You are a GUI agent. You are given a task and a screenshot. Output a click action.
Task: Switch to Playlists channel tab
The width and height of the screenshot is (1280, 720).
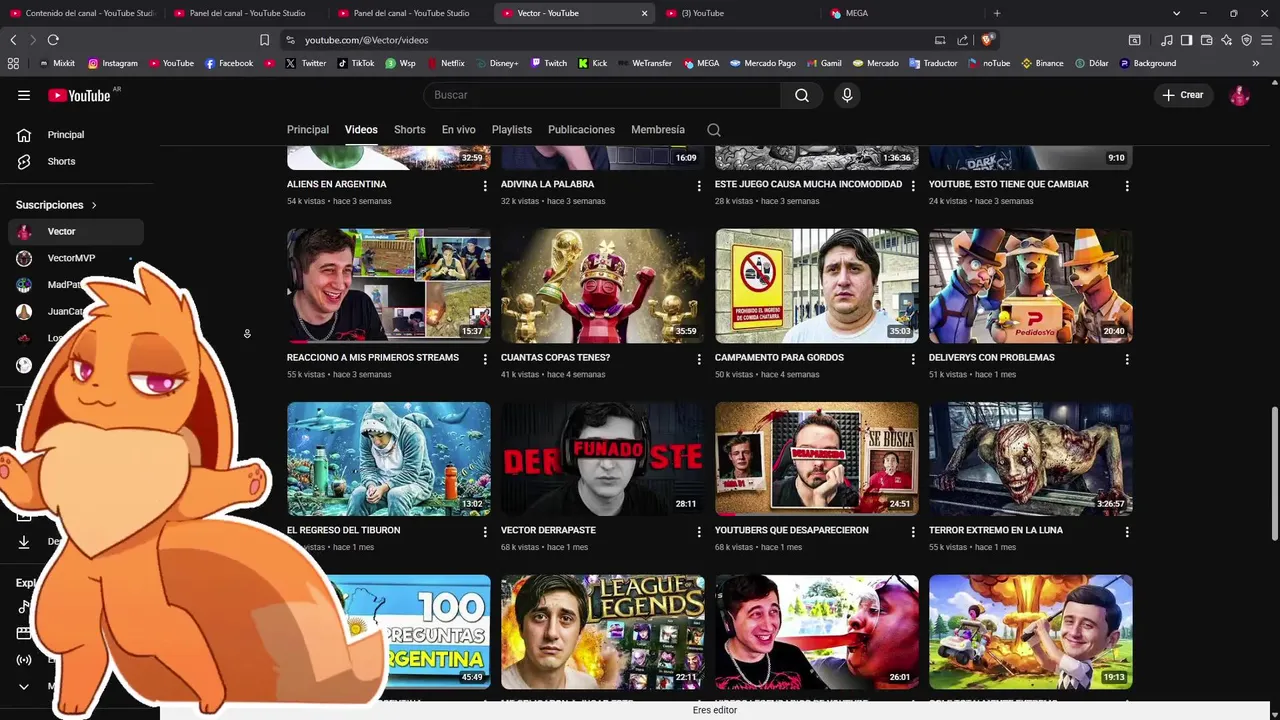512,130
